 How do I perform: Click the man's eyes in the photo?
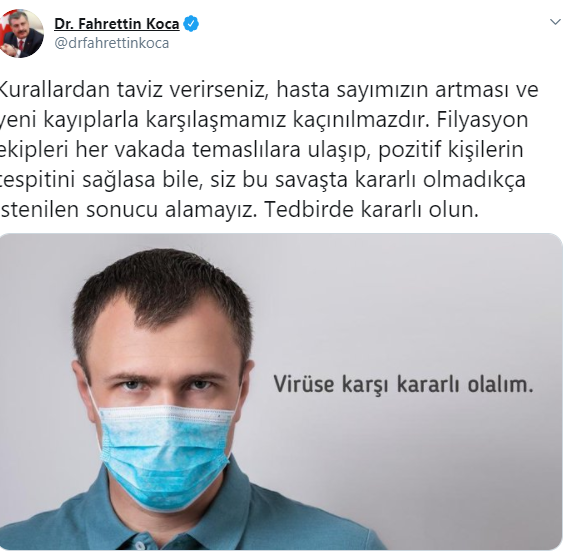(166, 384)
